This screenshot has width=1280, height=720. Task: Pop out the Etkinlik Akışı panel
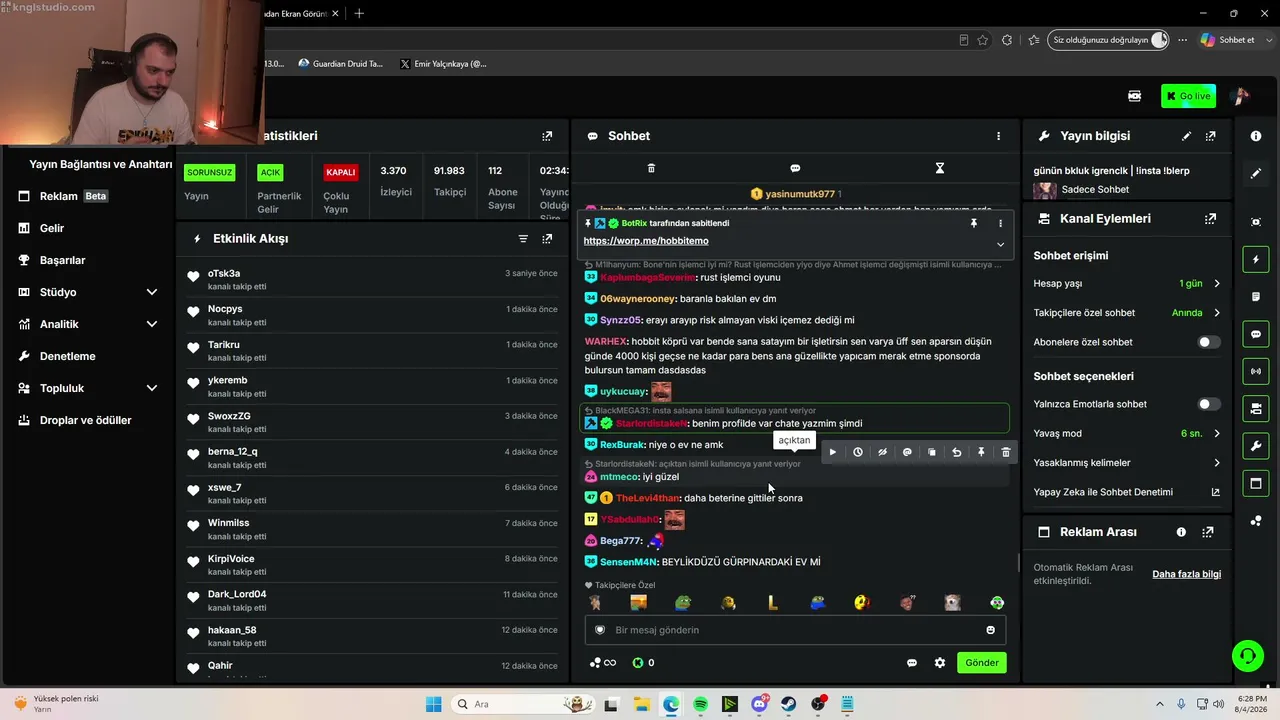click(547, 239)
